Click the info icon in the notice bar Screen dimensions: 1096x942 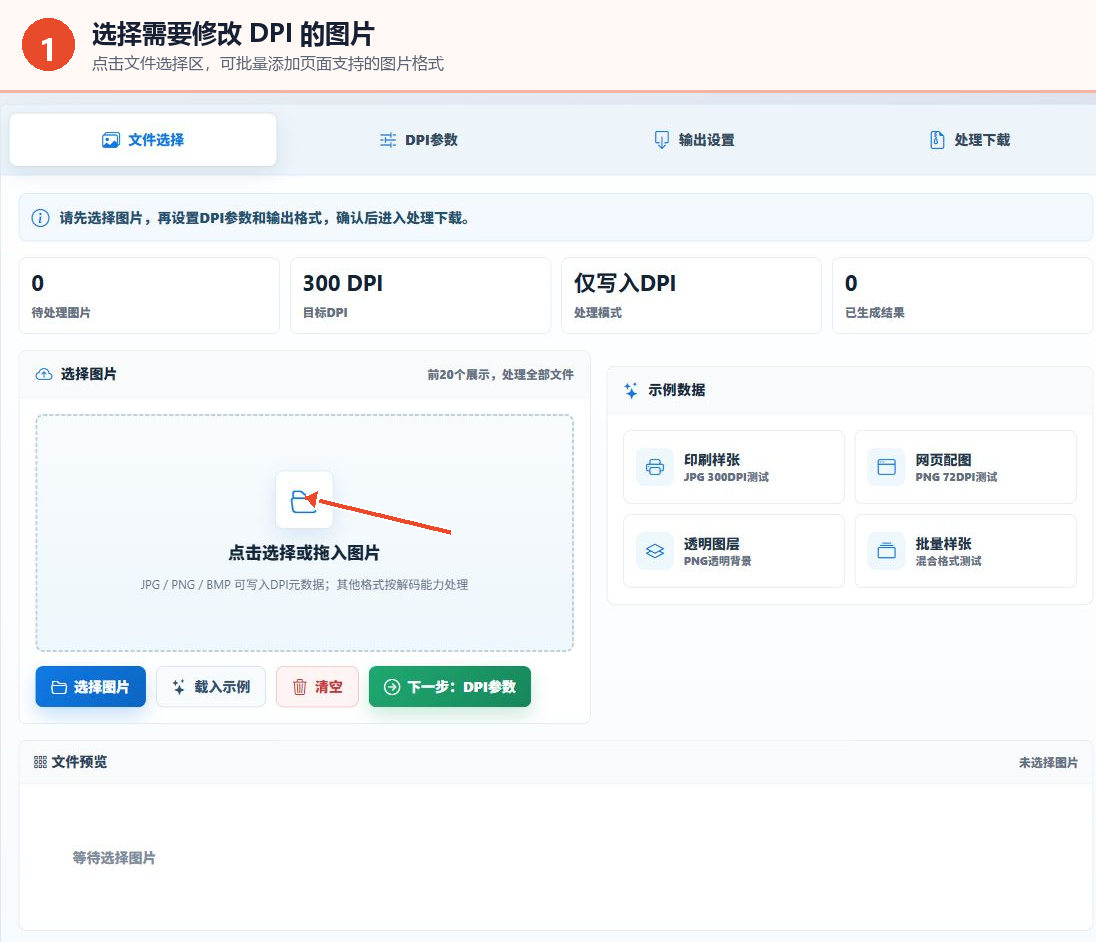[41, 218]
